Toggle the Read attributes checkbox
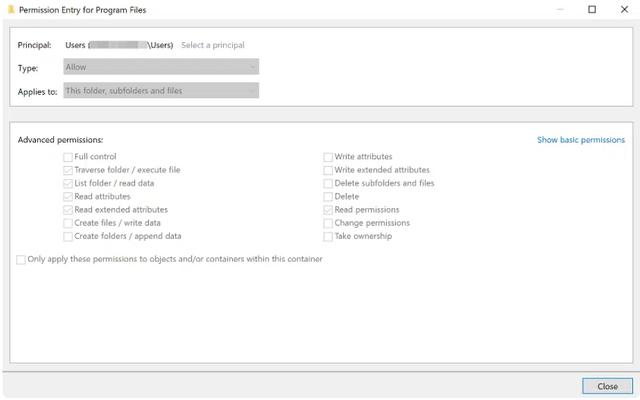Image resolution: width=640 pixels, height=400 pixels. coord(68,197)
